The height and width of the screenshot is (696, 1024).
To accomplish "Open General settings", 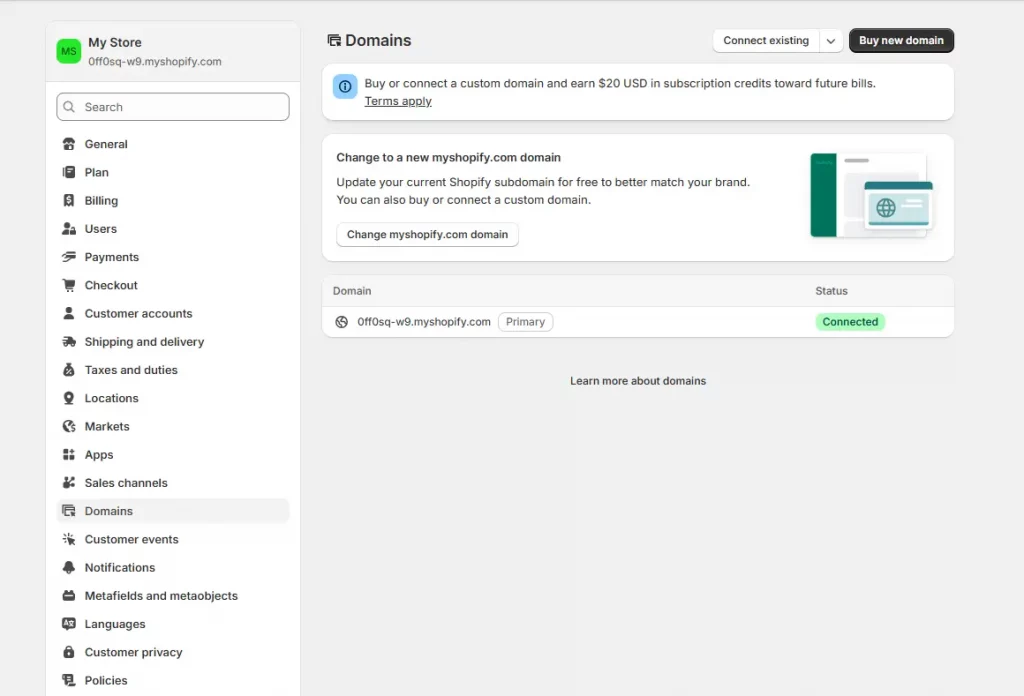I will click(x=173, y=144).
